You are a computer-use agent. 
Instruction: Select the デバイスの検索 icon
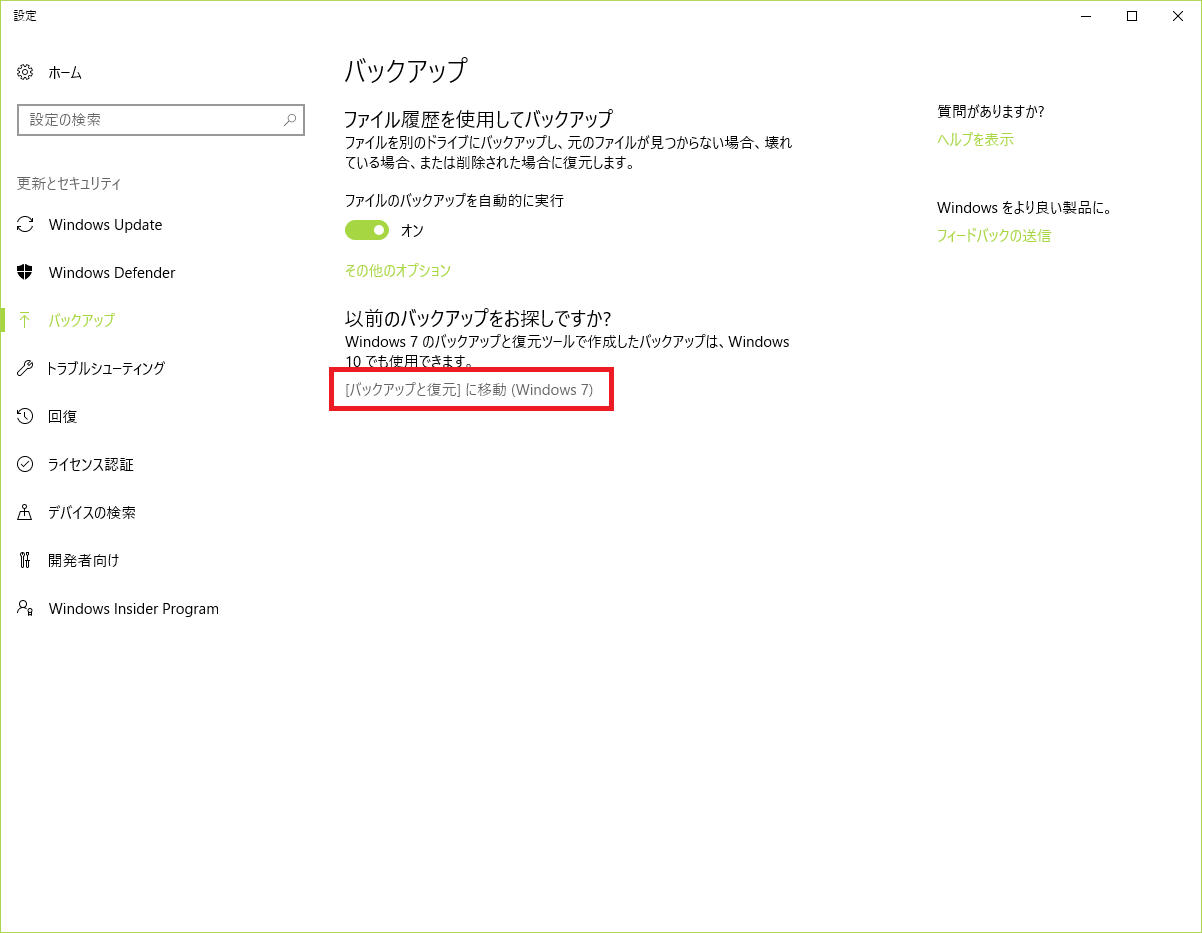pos(25,512)
